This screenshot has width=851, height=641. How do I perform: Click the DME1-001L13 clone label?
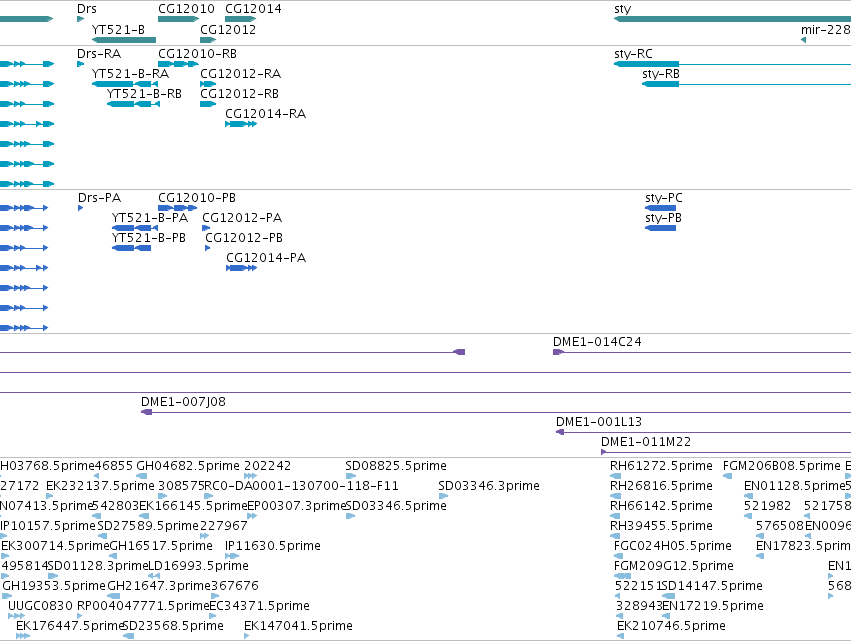tap(599, 422)
